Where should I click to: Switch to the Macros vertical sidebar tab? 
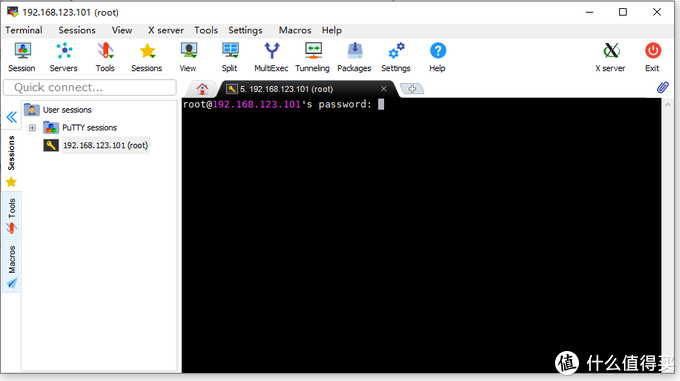coord(12,266)
